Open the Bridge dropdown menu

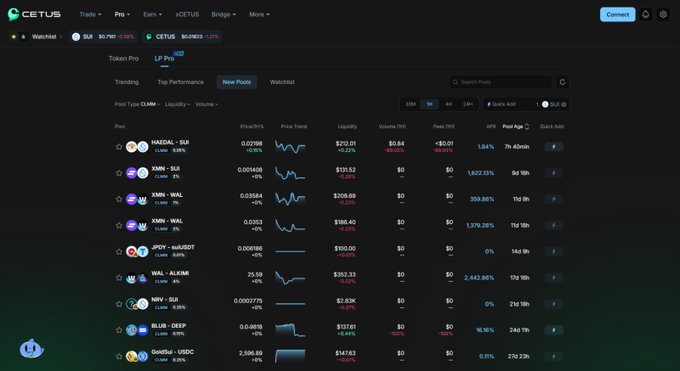click(224, 14)
